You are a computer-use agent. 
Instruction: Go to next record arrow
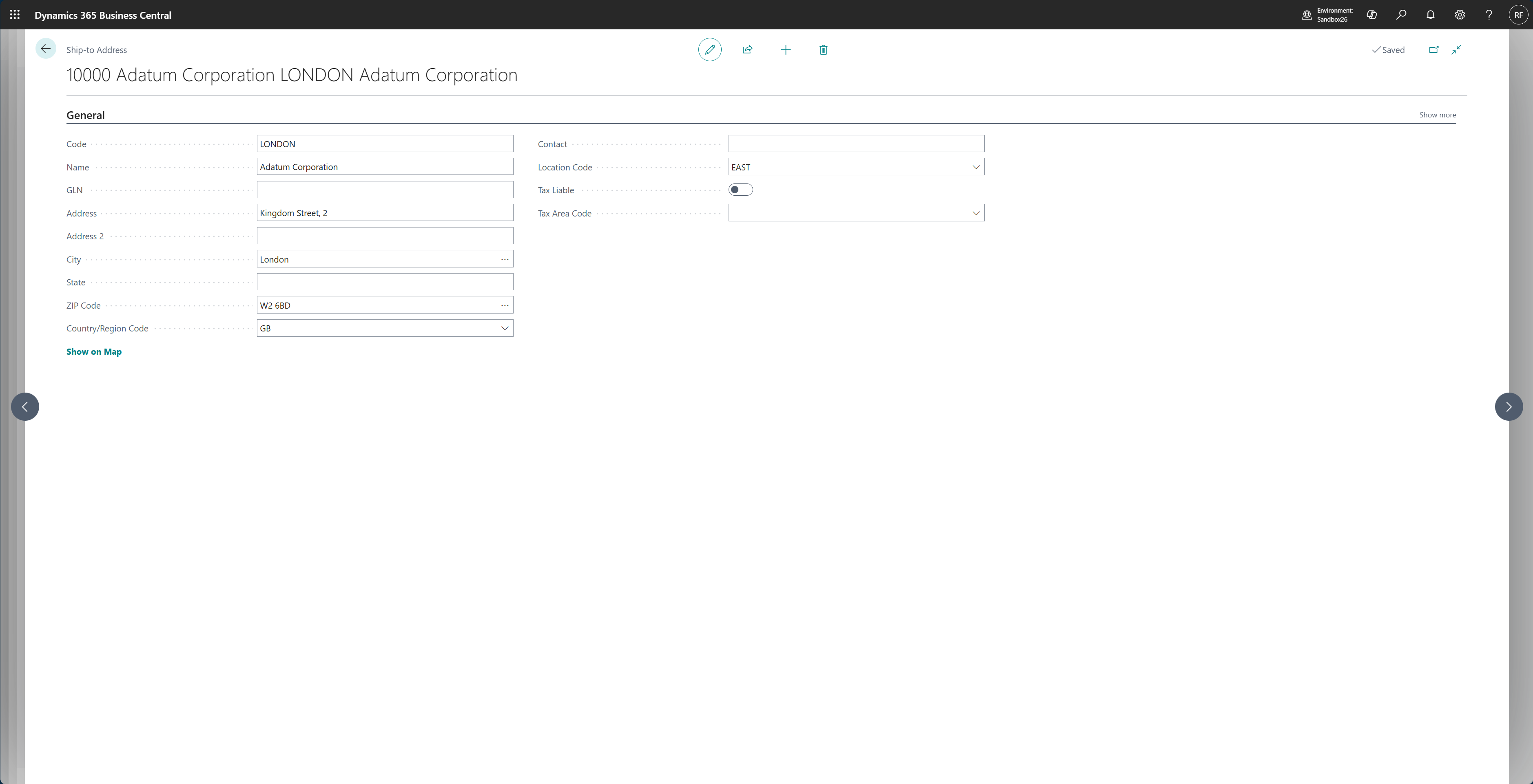pos(1509,407)
